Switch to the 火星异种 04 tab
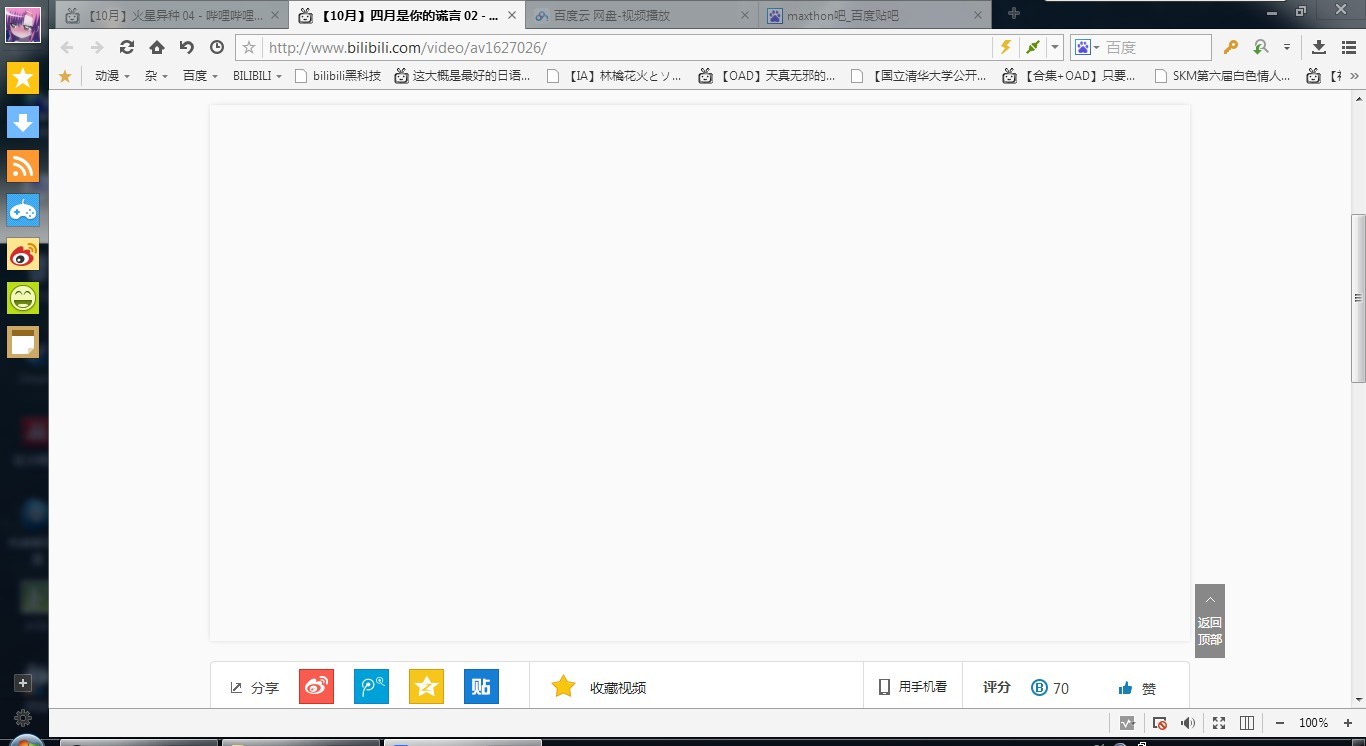The width and height of the screenshot is (1366, 746). coord(173,15)
